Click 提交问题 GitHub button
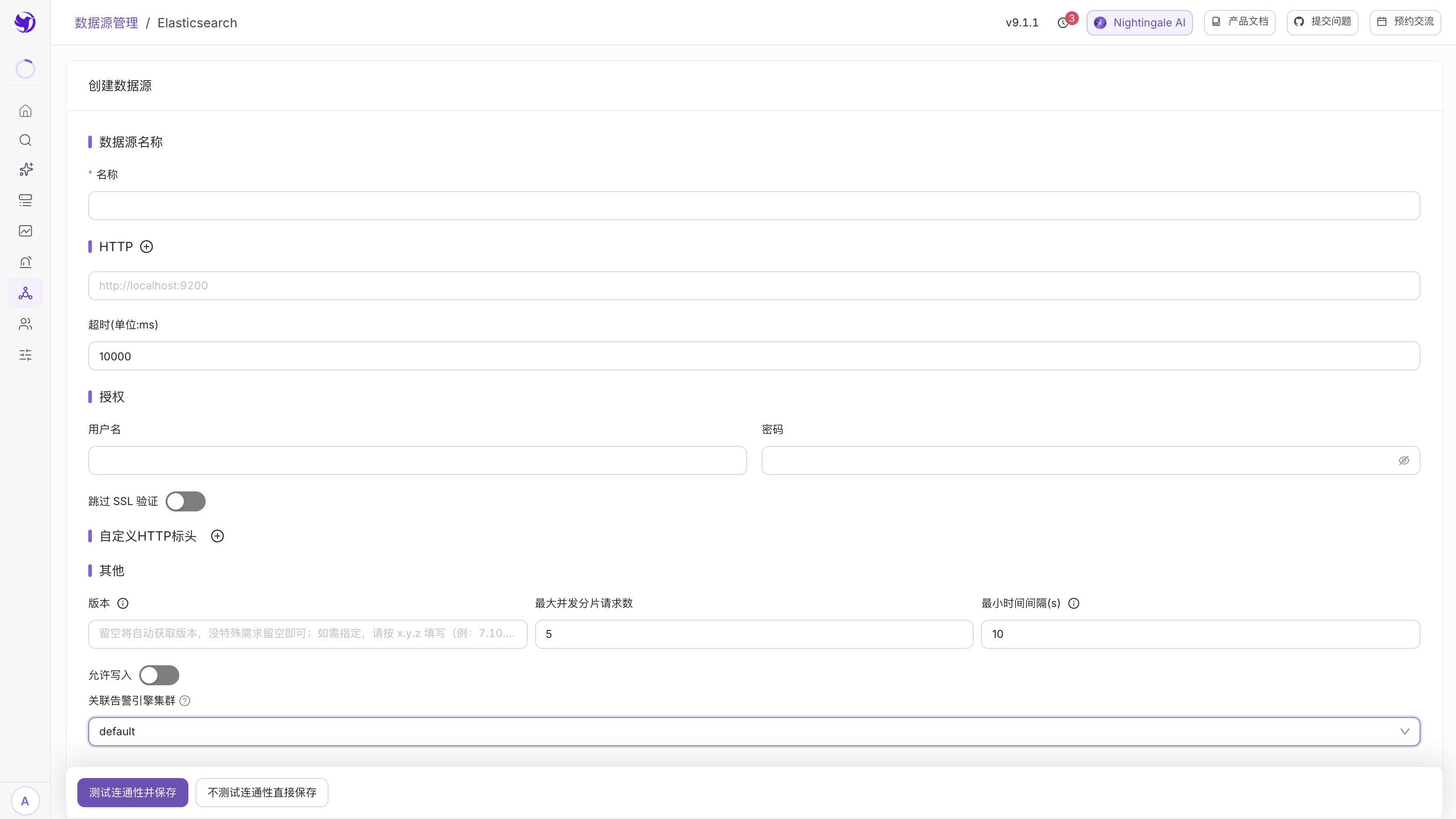This screenshot has height=819, width=1456. 1323,22
